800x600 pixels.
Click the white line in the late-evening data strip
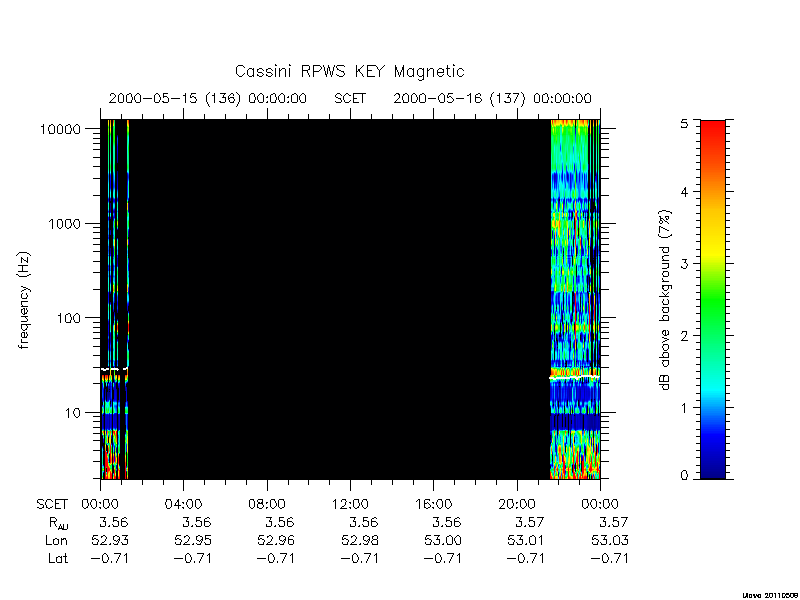tap(574, 378)
